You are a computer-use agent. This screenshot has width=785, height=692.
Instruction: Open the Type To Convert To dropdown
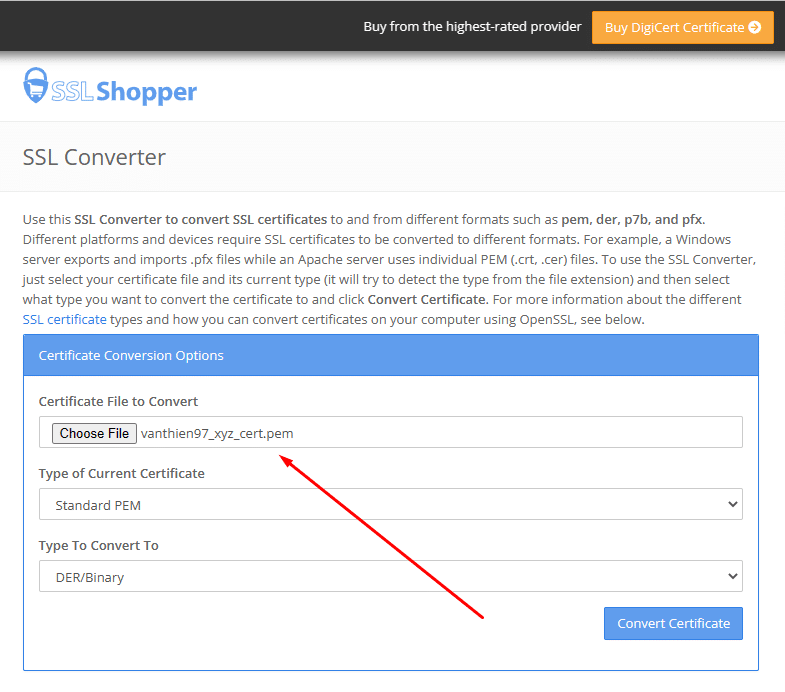390,576
